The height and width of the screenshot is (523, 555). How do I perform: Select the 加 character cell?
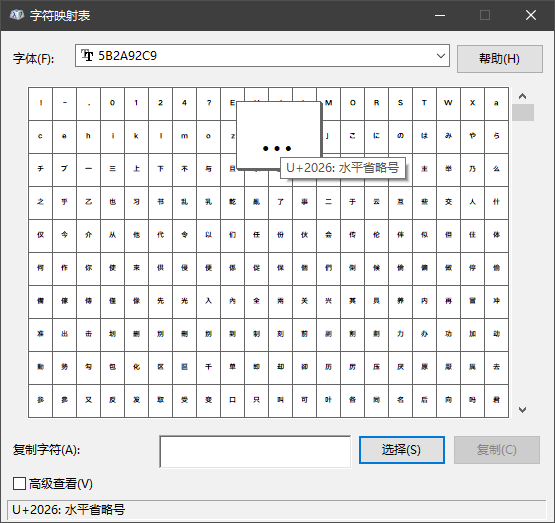473,335
